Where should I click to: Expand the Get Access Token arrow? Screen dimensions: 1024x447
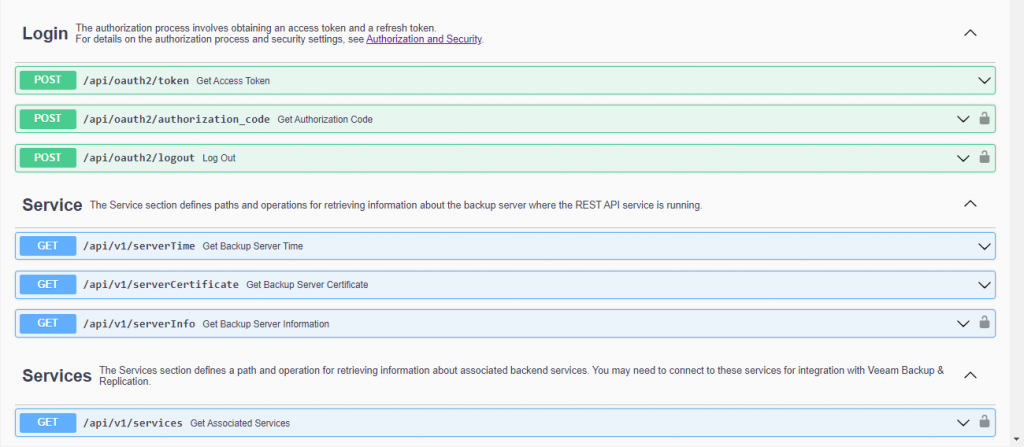(984, 80)
